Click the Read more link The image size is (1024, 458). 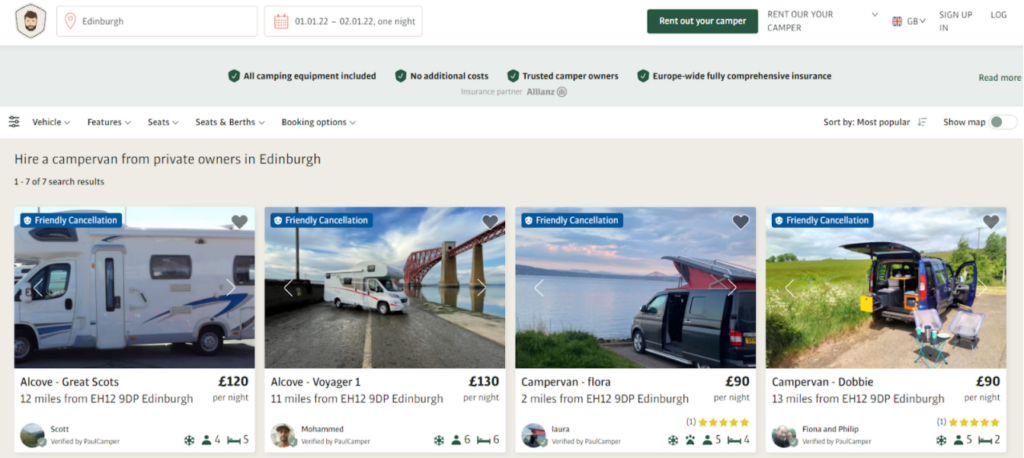click(999, 77)
